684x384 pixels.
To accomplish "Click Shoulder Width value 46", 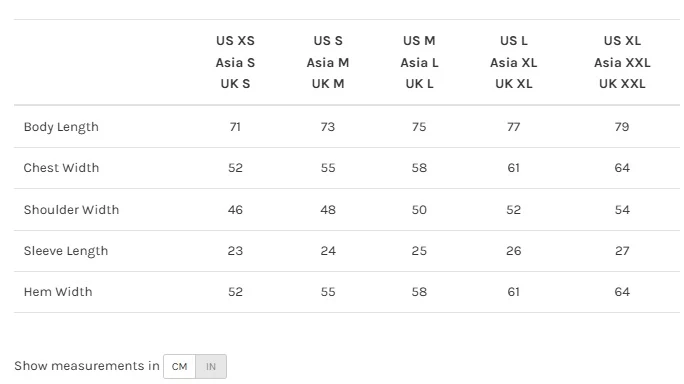I will click(x=235, y=210).
